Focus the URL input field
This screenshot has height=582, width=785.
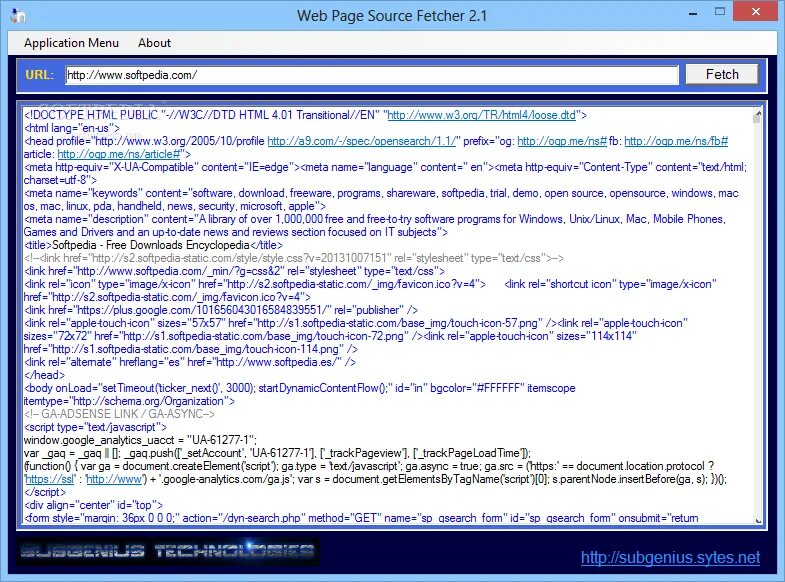(371, 75)
